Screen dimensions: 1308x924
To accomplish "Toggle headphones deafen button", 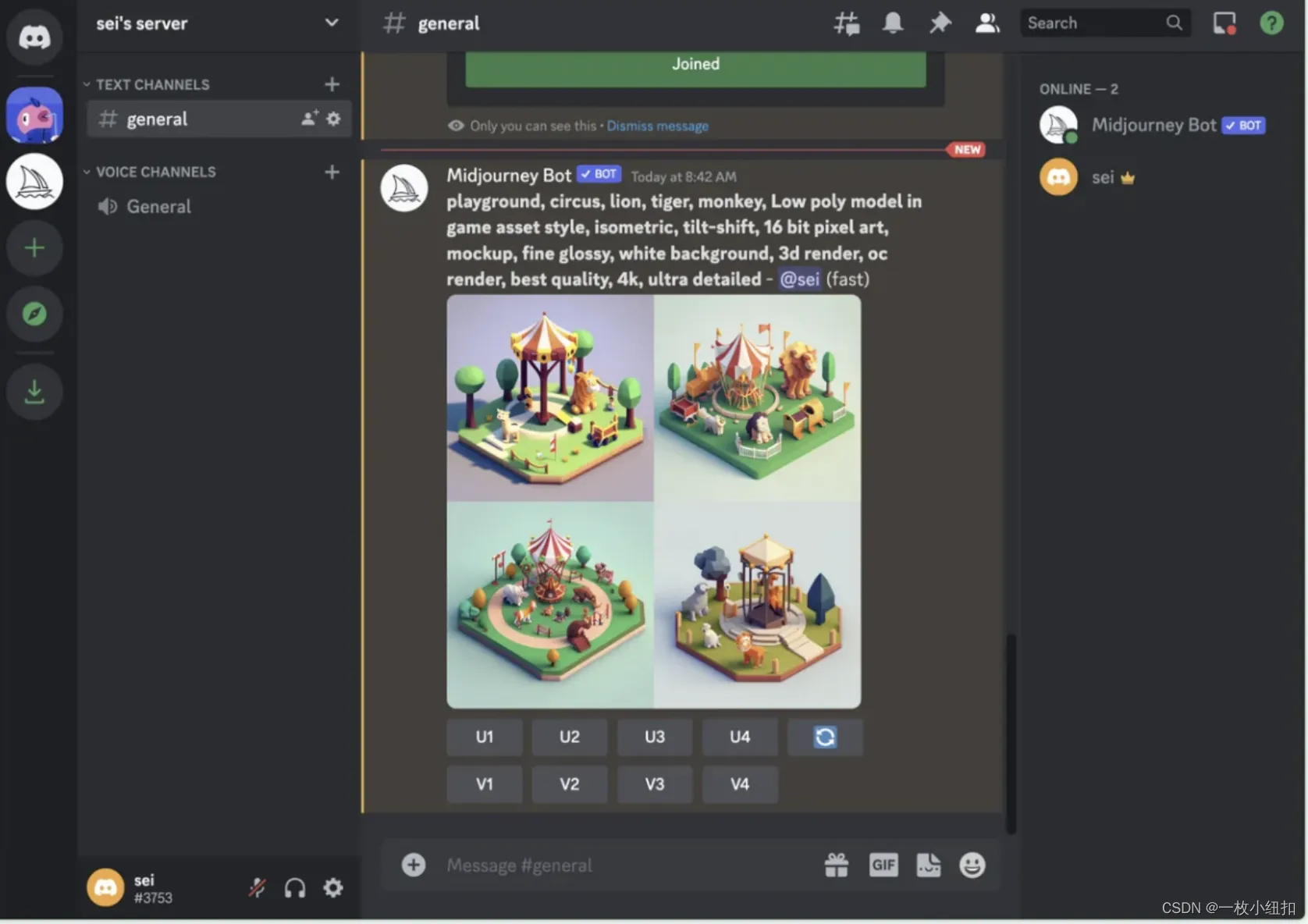I will click(295, 887).
